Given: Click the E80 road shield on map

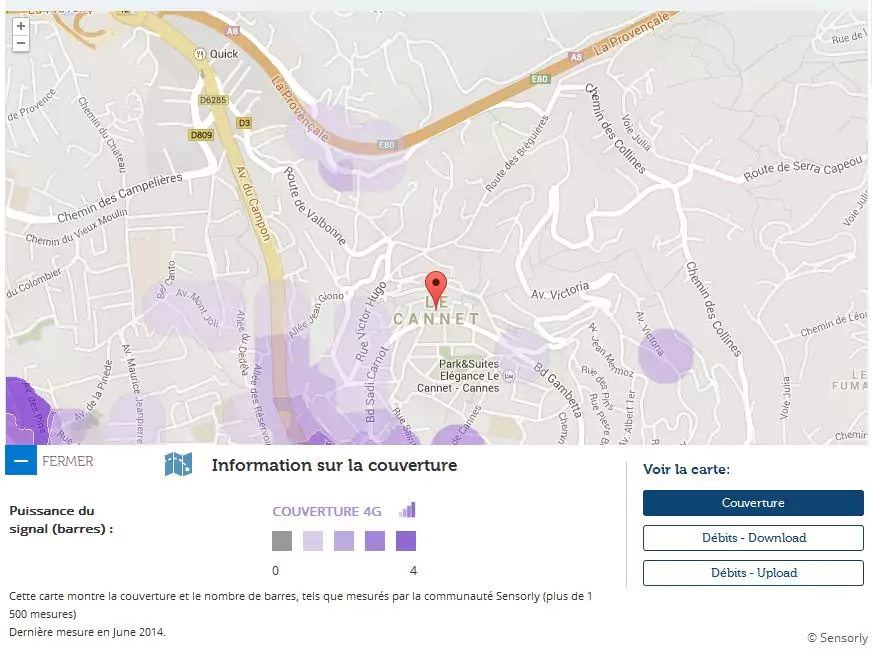Looking at the screenshot, I should coord(386,145).
